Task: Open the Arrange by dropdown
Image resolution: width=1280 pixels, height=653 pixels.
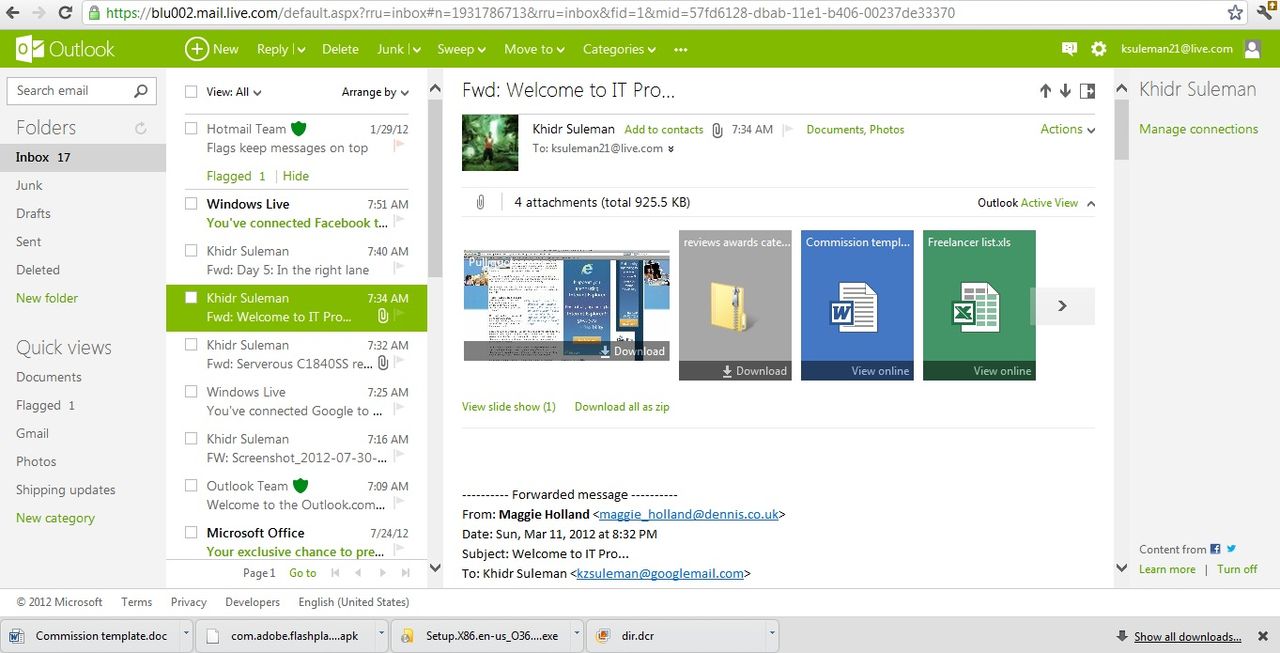Action: point(375,92)
